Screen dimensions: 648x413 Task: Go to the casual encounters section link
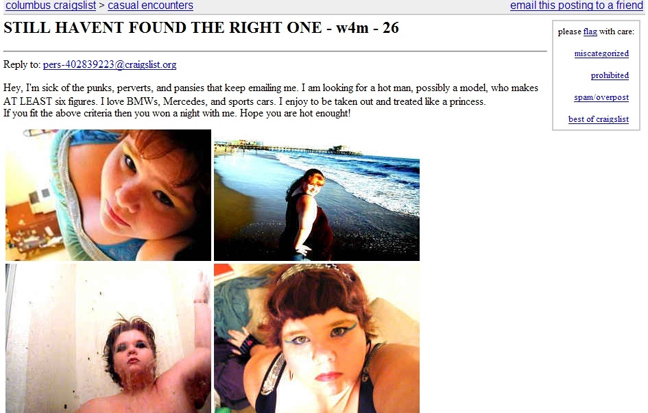(150, 6)
